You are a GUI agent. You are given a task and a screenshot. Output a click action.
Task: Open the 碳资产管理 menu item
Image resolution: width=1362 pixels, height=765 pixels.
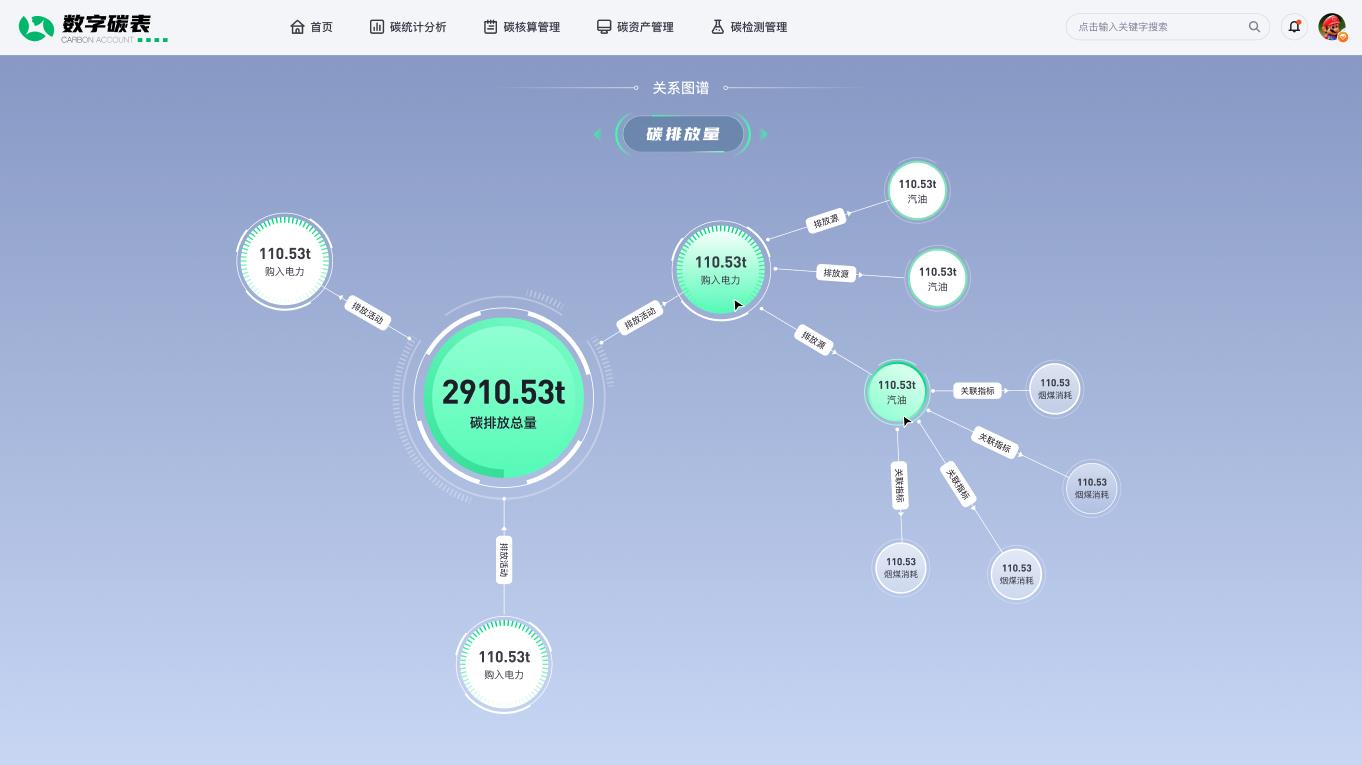(x=635, y=27)
